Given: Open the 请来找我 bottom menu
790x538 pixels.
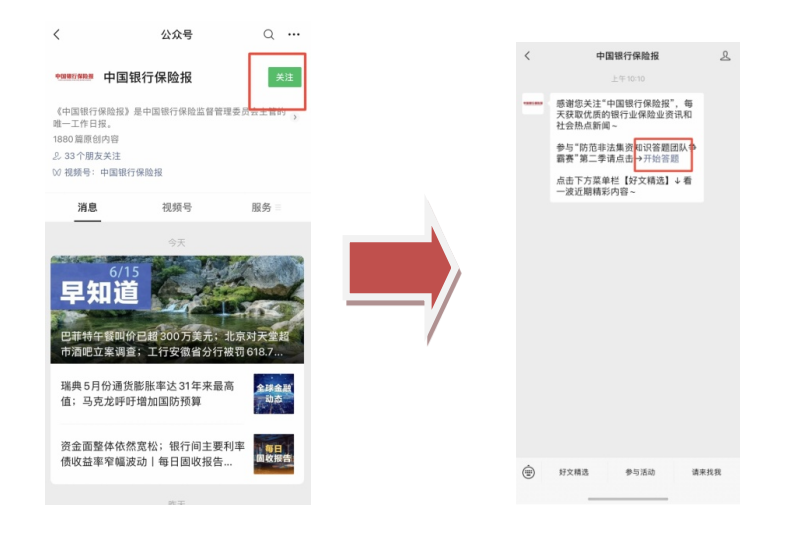Looking at the screenshot, I should coord(706,472).
